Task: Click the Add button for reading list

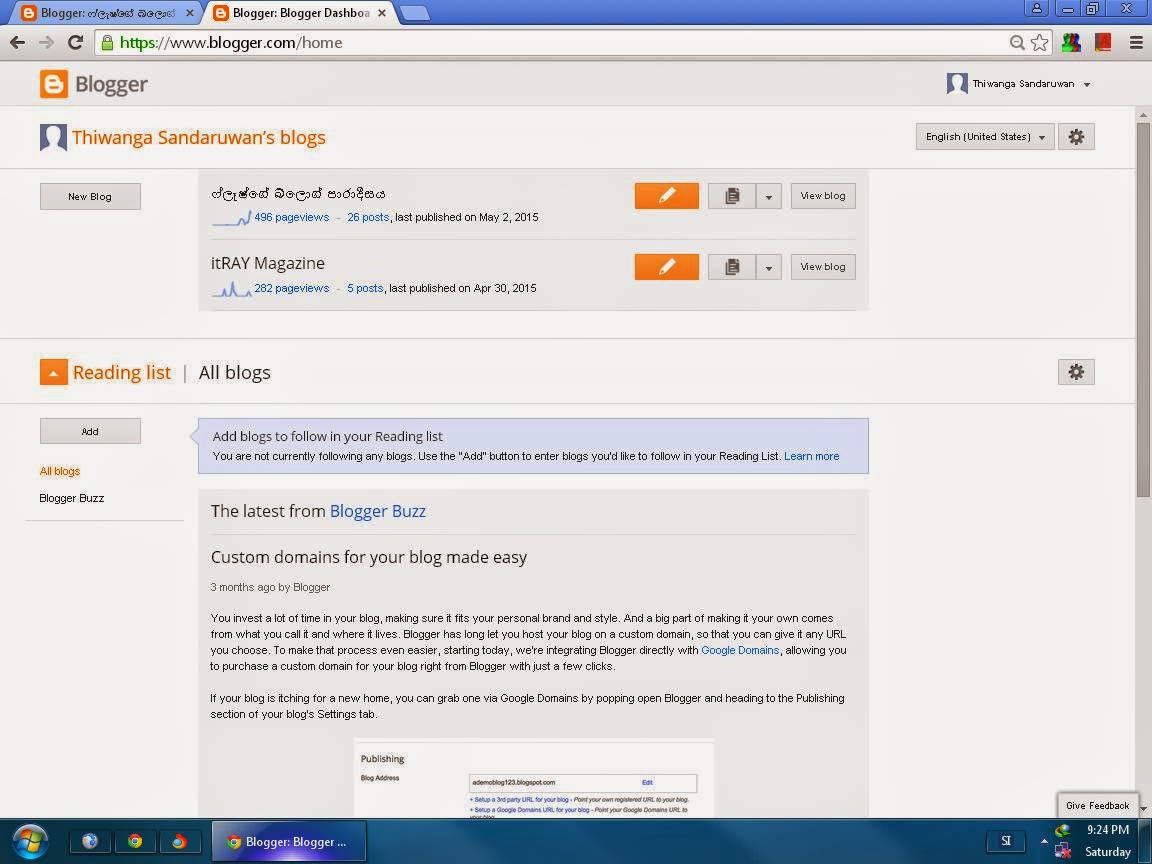Action: click(x=90, y=431)
